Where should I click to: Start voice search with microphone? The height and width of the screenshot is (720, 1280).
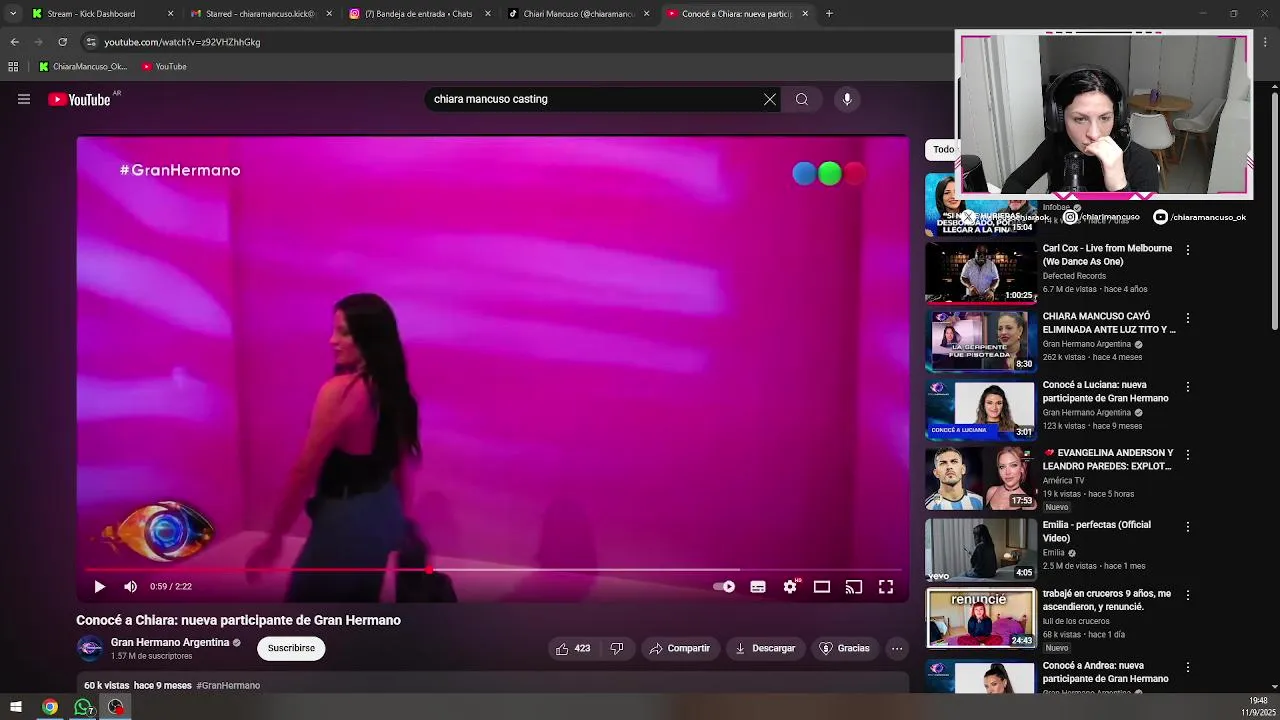[x=847, y=99]
